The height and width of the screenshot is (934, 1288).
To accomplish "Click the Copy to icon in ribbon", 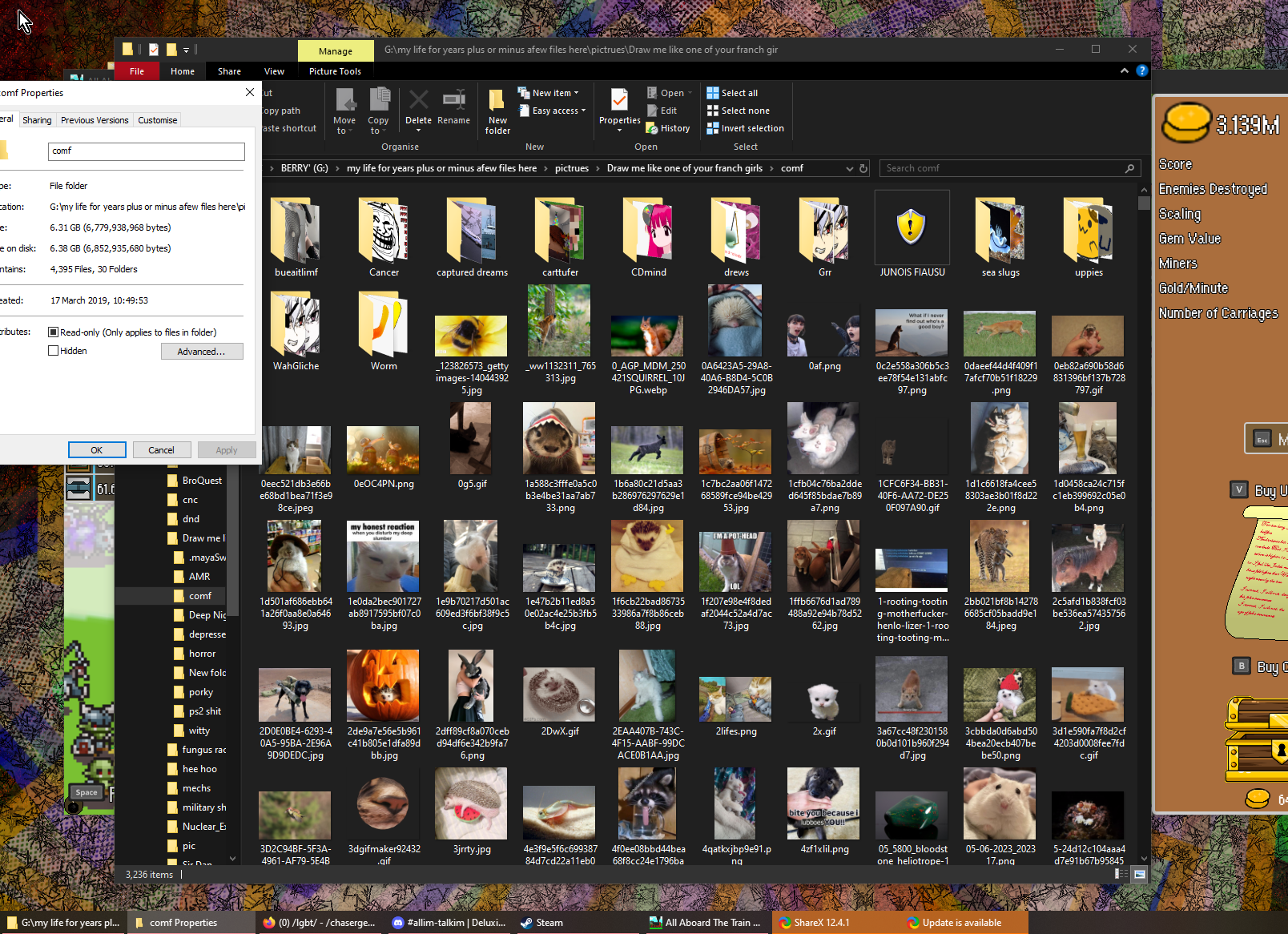I will click(378, 111).
